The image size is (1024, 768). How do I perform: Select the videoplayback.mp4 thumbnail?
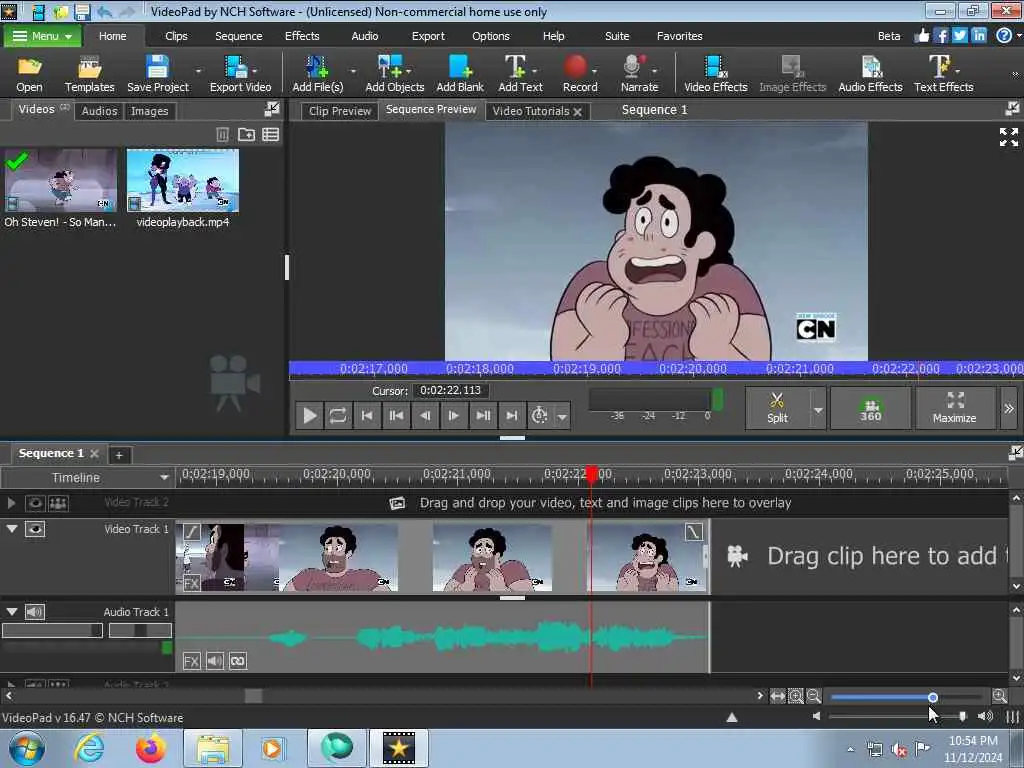[x=183, y=180]
